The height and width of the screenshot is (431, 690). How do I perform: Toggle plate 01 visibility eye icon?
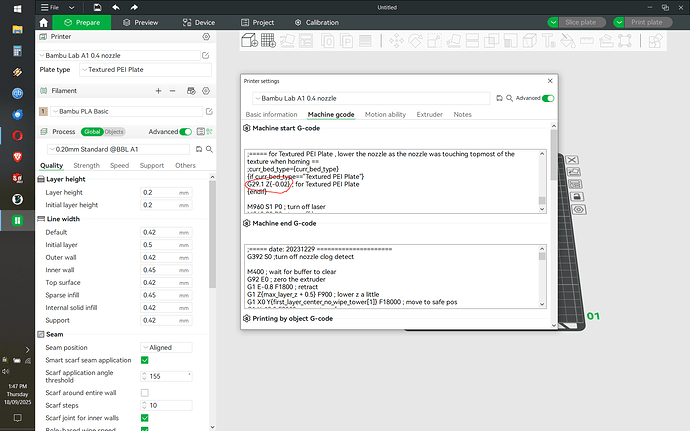click(579, 210)
